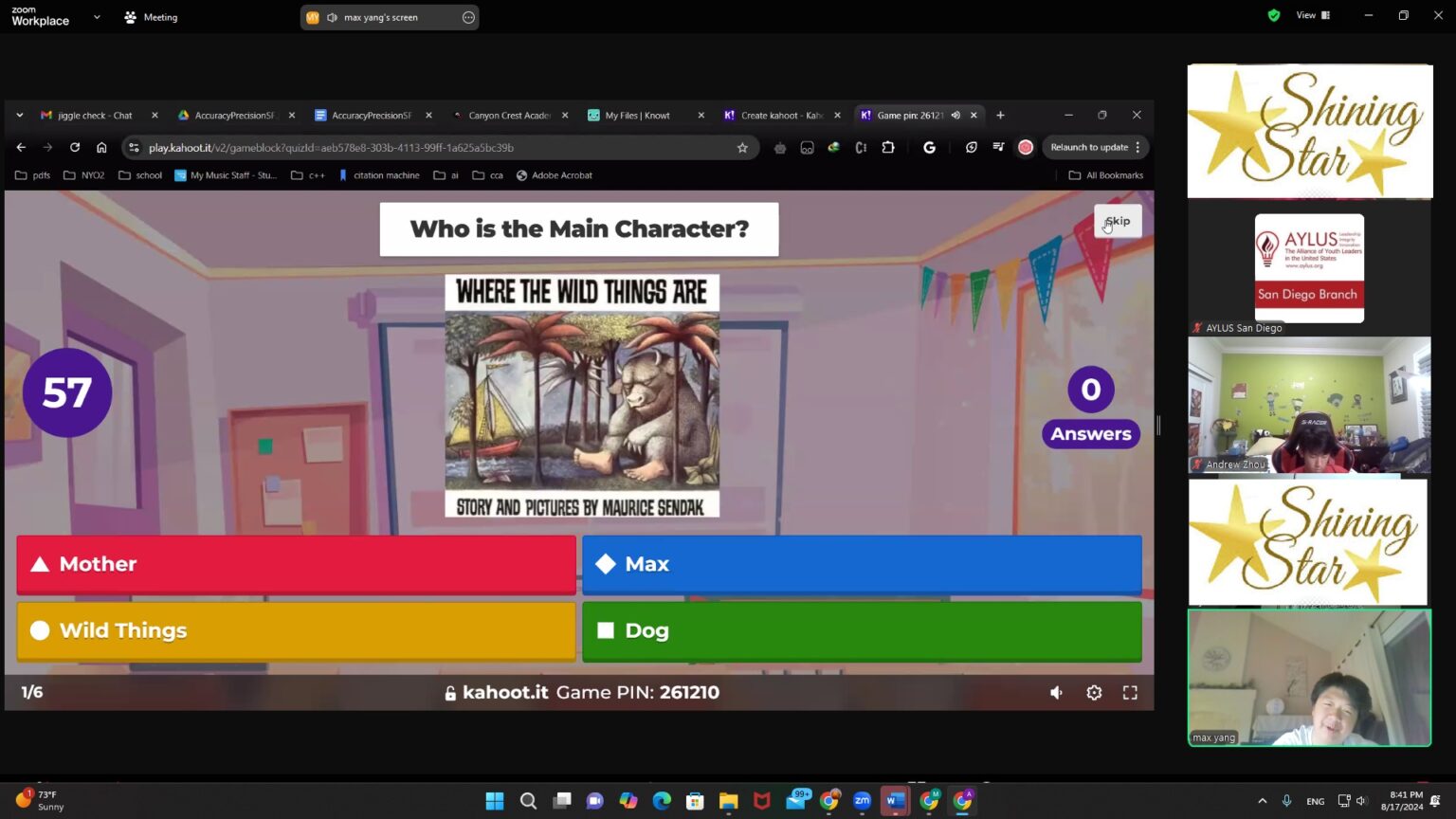Click the green Zoom encryption shield icon
The width and height of the screenshot is (1456, 819).
point(1274,15)
